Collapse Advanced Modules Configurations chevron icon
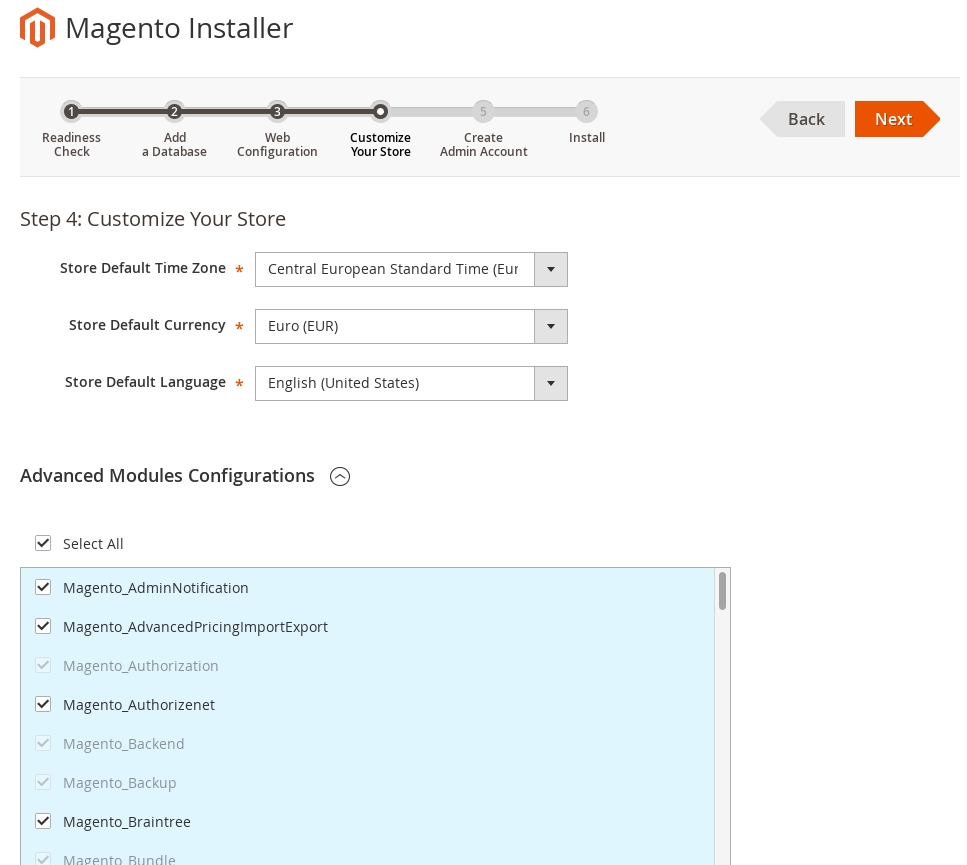Screen dimensions: 967x865 point(340,477)
